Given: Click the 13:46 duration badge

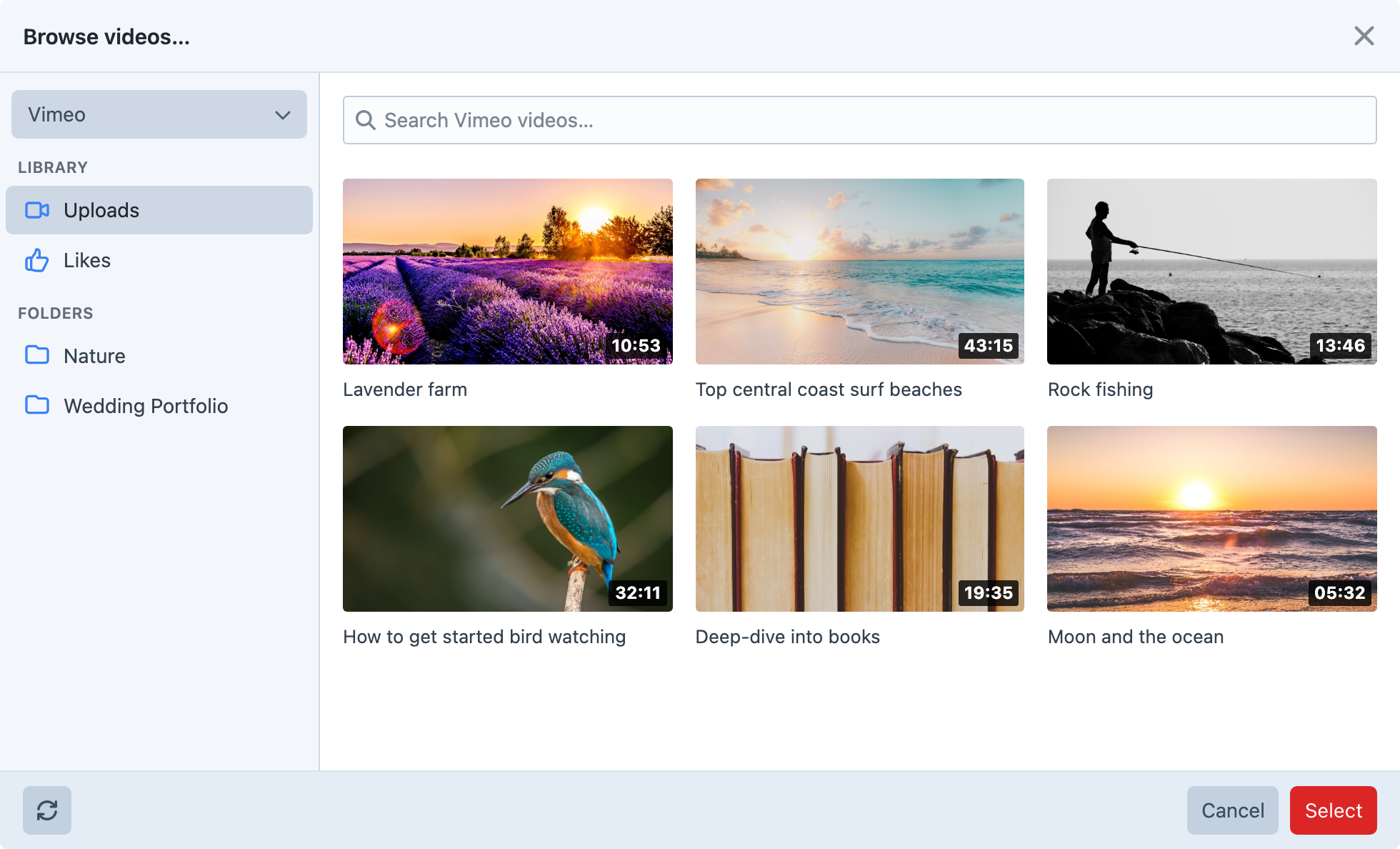Looking at the screenshot, I should pos(1341,346).
